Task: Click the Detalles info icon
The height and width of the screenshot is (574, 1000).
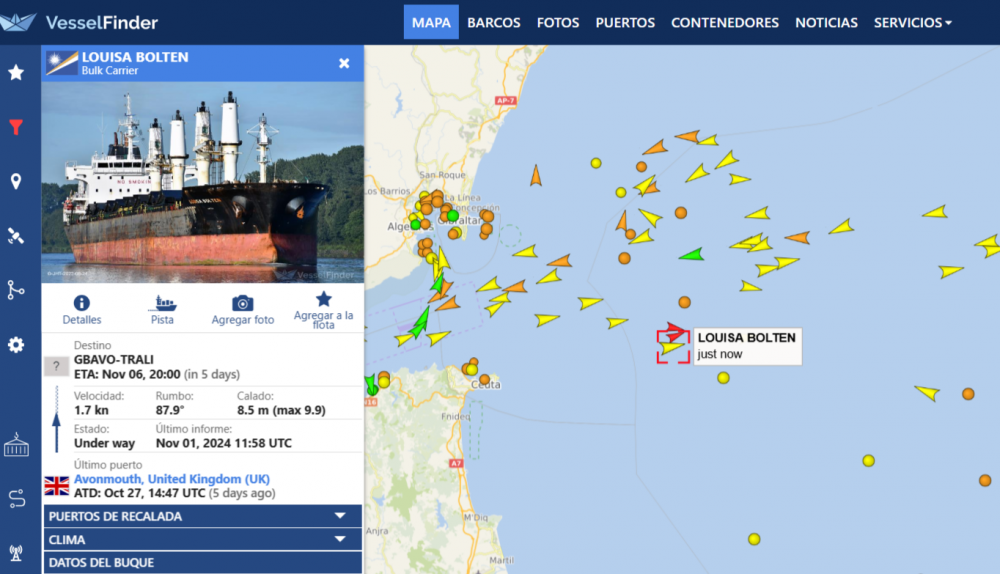Action: [x=82, y=303]
